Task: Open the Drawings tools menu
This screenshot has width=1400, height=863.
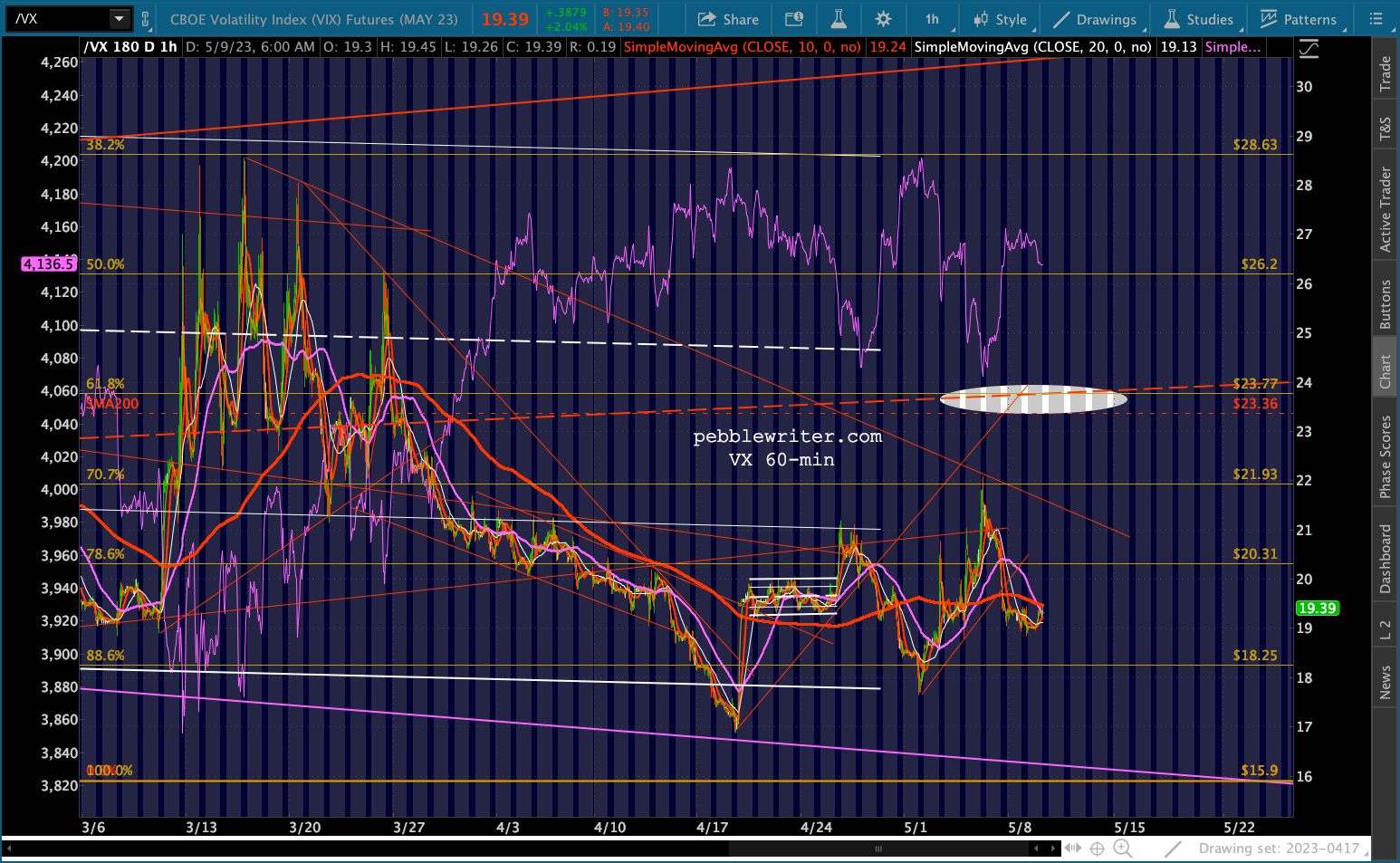Action: [1095, 19]
